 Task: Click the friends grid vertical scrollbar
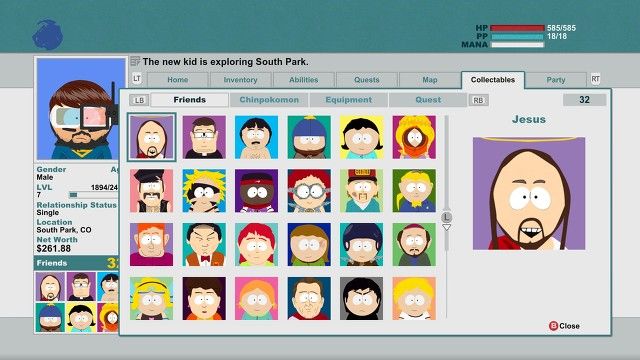(447, 216)
